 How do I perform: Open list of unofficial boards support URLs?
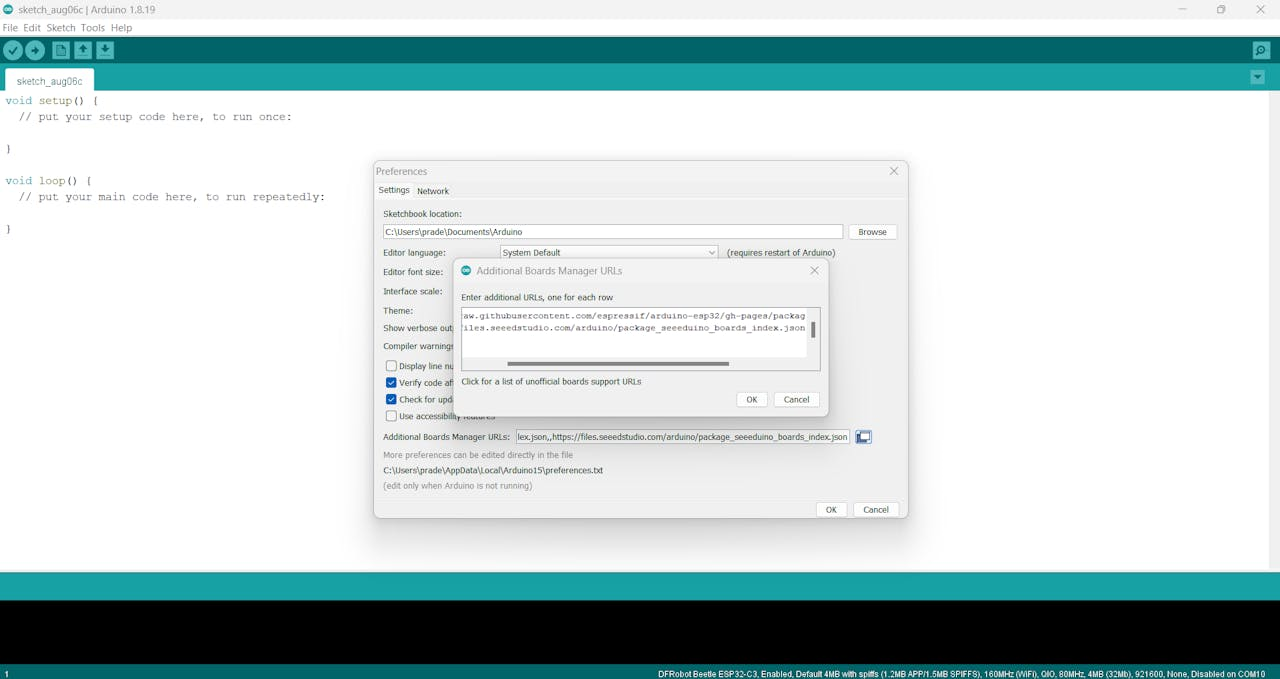click(551, 381)
